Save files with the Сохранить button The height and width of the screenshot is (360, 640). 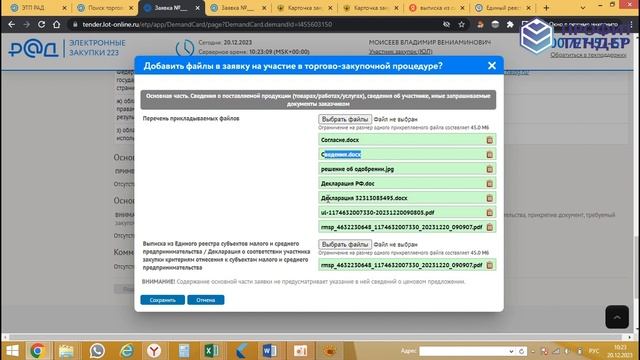click(x=162, y=300)
